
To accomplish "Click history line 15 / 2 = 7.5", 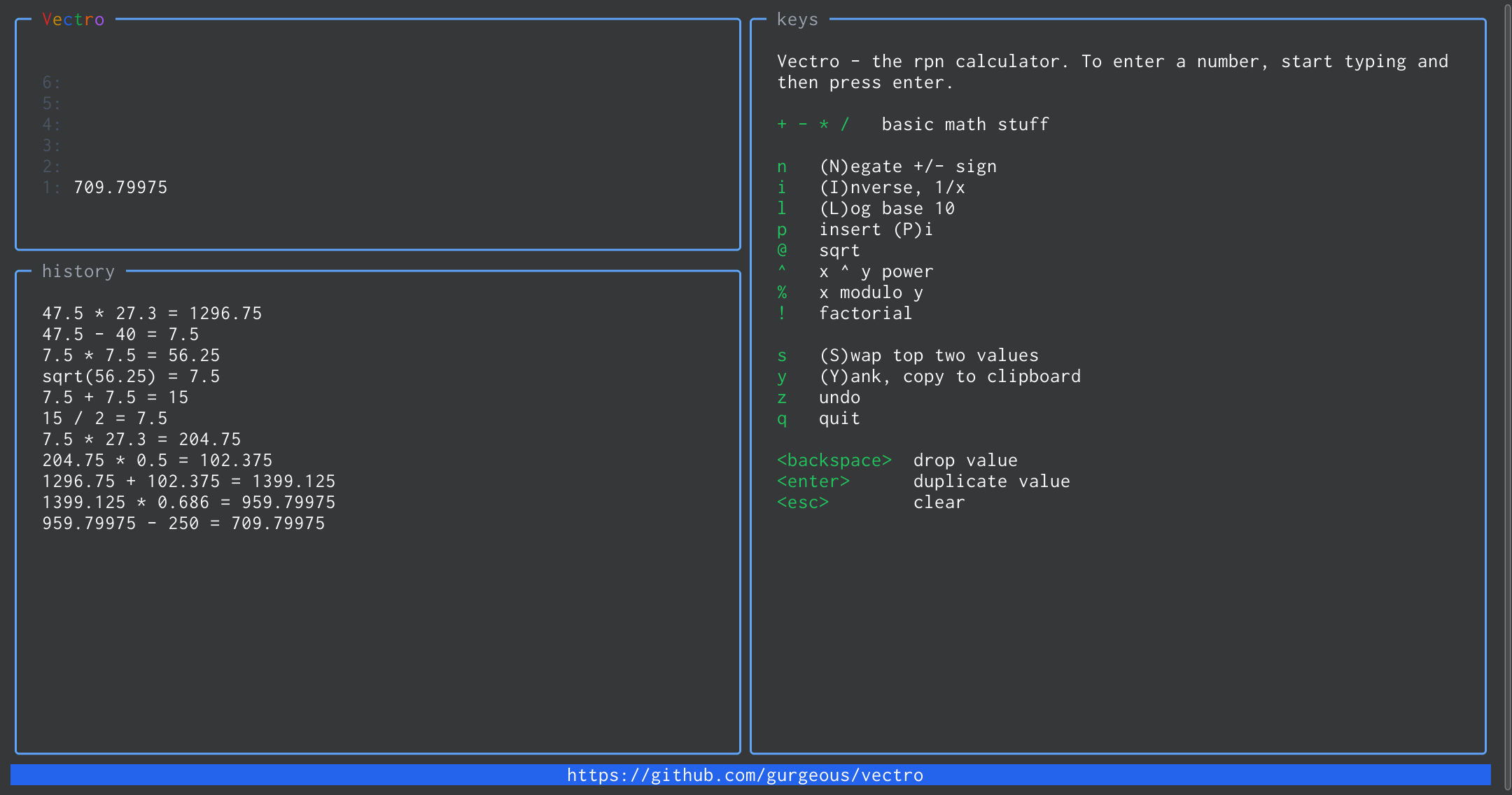I will click(105, 418).
